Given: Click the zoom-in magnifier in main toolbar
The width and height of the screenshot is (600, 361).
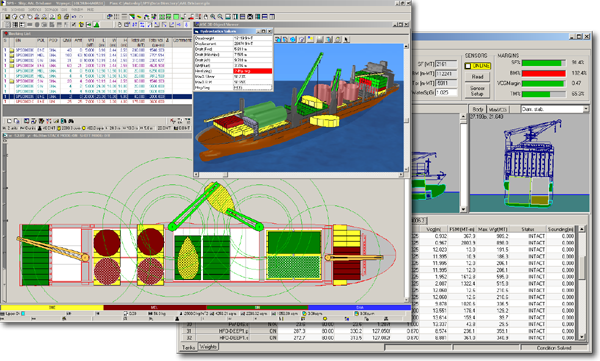Looking at the screenshot, I should [x=213, y=16].
